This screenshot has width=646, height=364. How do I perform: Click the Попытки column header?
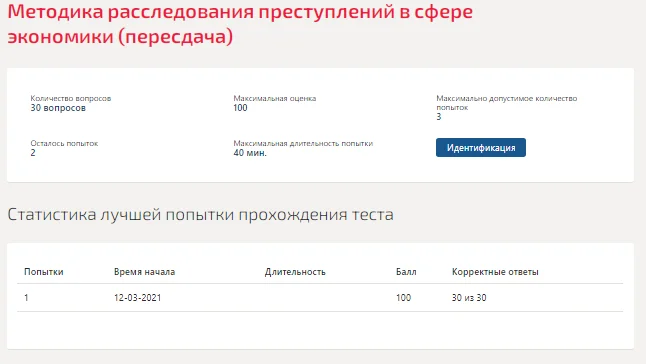click(44, 272)
